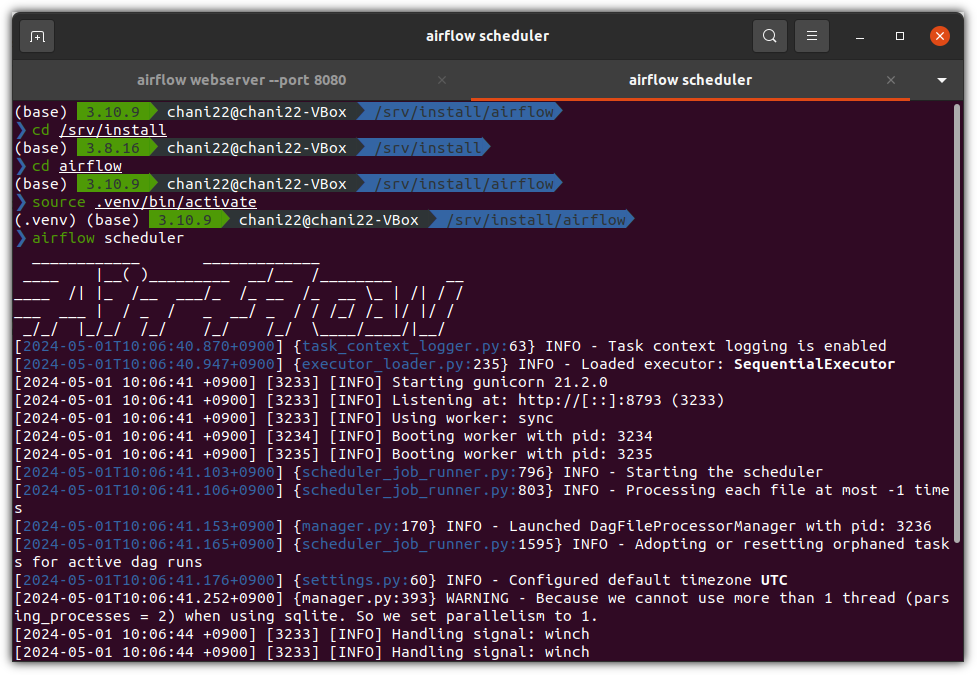Click task_context_logger.py log source
This screenshot has width=977, height=675.
point(414,346)
